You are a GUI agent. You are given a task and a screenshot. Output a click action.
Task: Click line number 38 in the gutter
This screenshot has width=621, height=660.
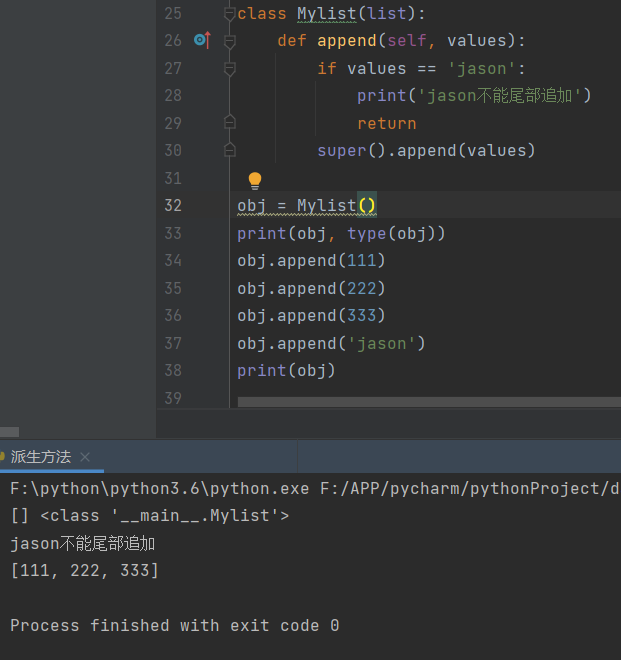(x=173, y=370)
